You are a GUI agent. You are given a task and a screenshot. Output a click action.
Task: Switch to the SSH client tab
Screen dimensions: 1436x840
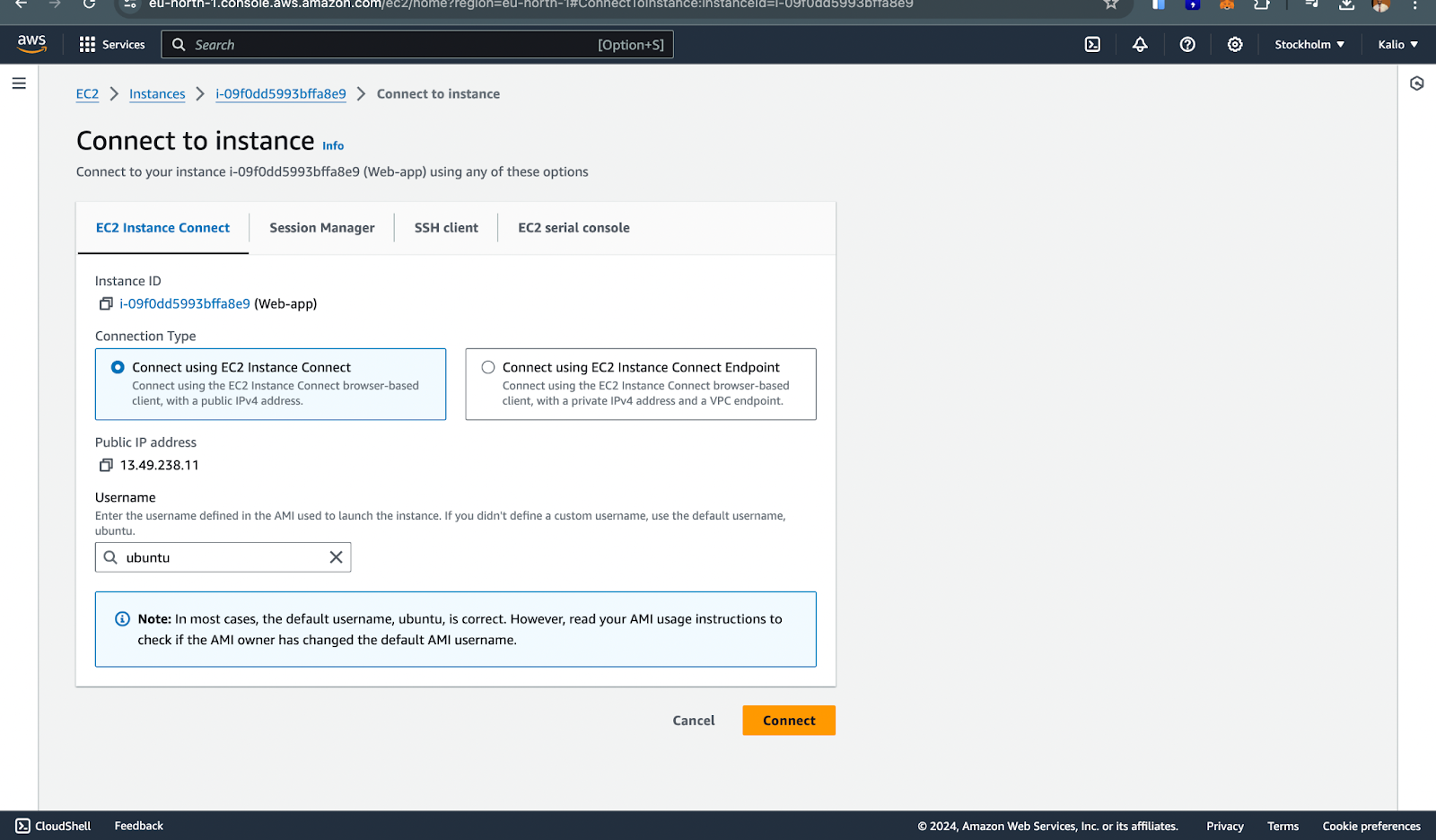pos(446,228)
